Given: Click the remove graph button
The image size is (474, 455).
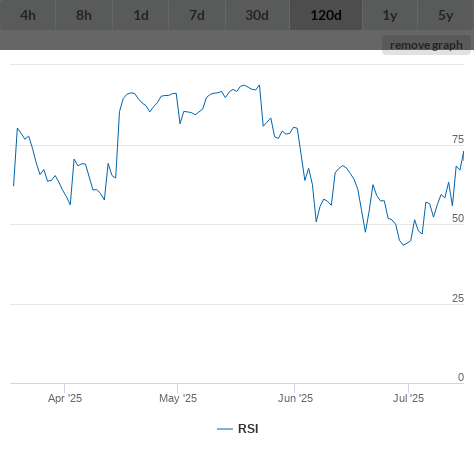Looking at the screenshot, I should pyautogui.click(x=426, y=45).
